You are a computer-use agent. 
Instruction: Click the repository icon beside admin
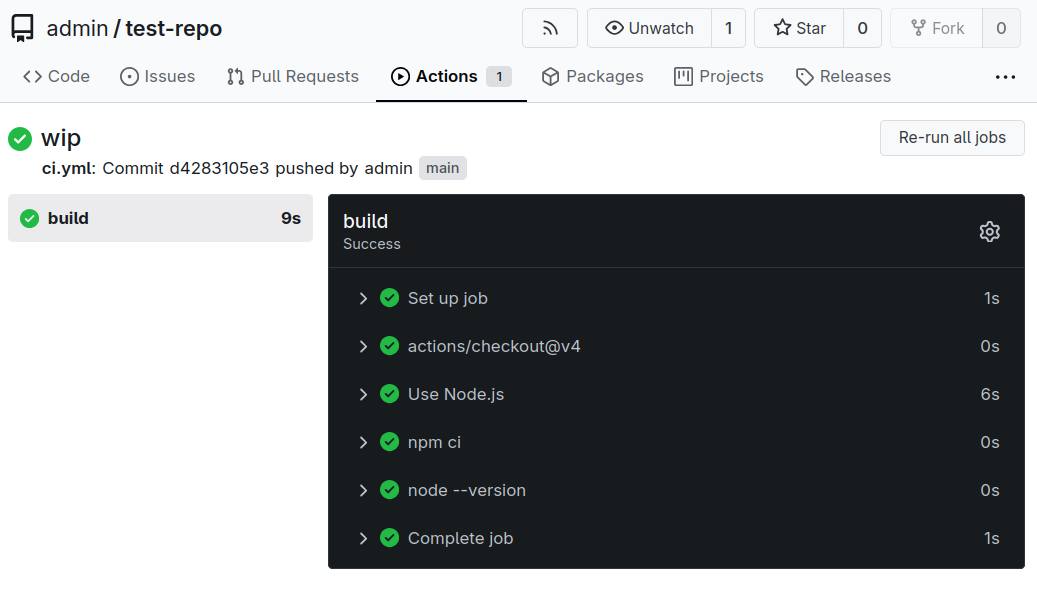coord(23,28)
